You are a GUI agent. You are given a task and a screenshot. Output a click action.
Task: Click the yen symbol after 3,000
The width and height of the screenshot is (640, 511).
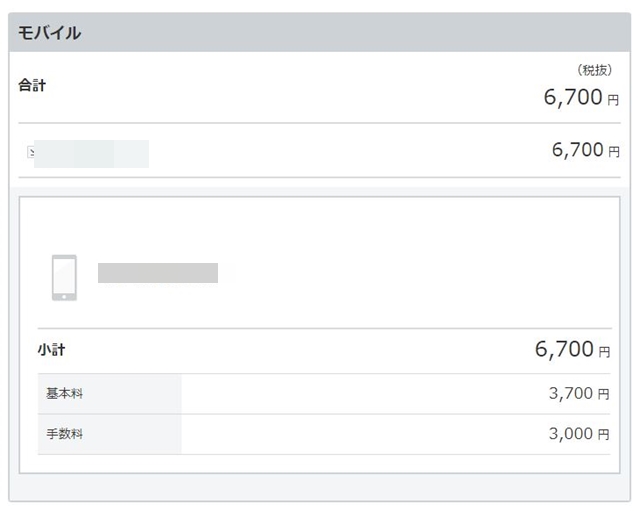point(604,435)
